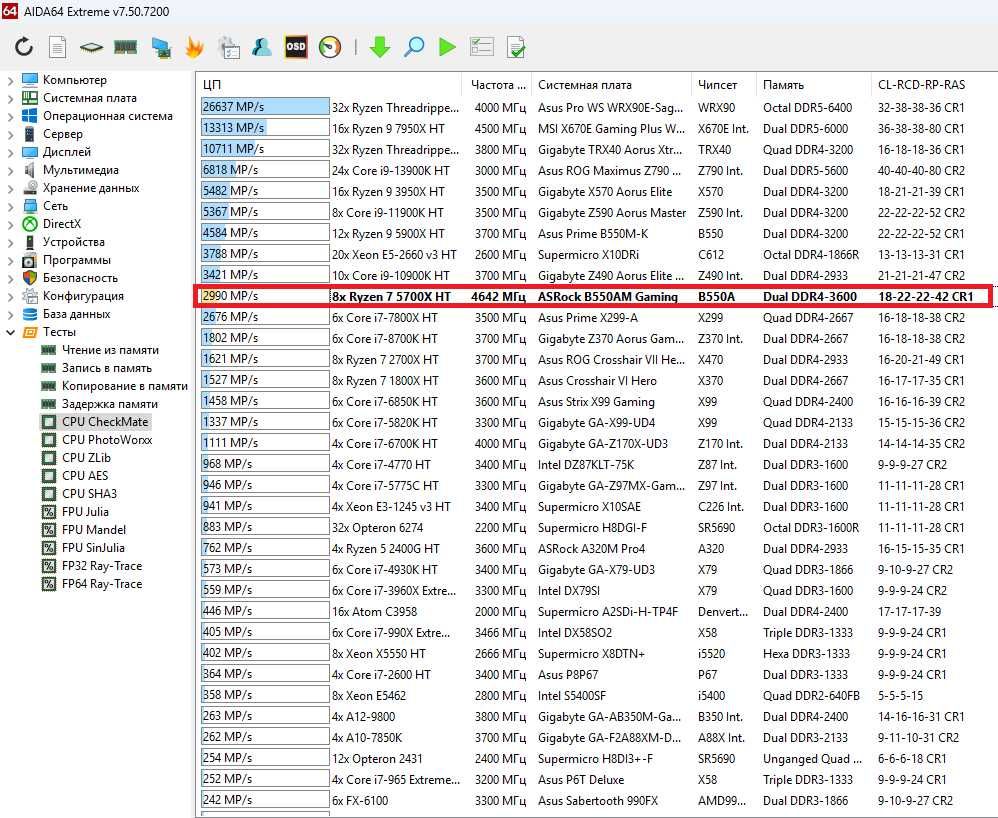Viewport: 998px width, 818px height.
Task: Select the Сеть category
Action: (x=55, y=206)
